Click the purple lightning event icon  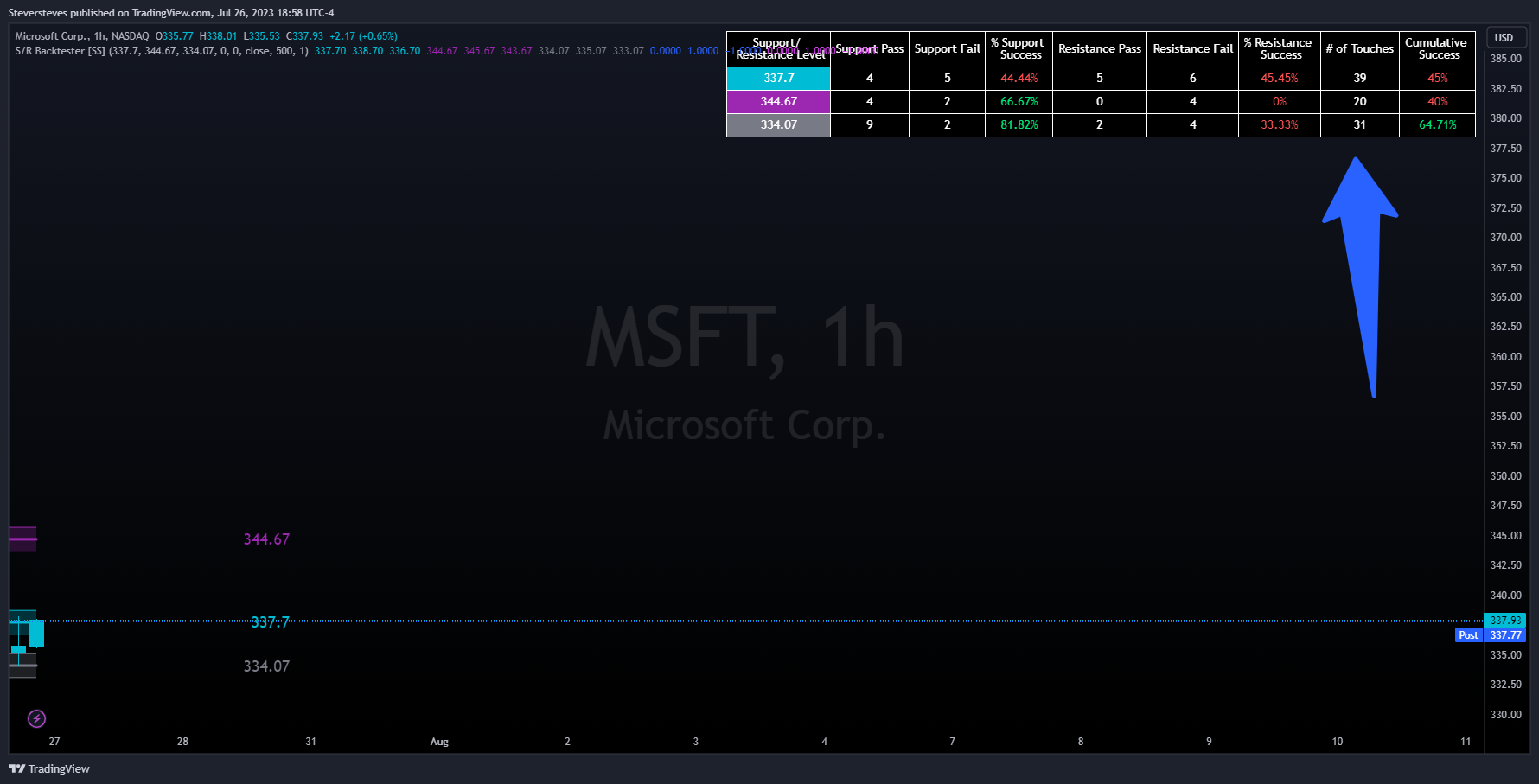36,718
